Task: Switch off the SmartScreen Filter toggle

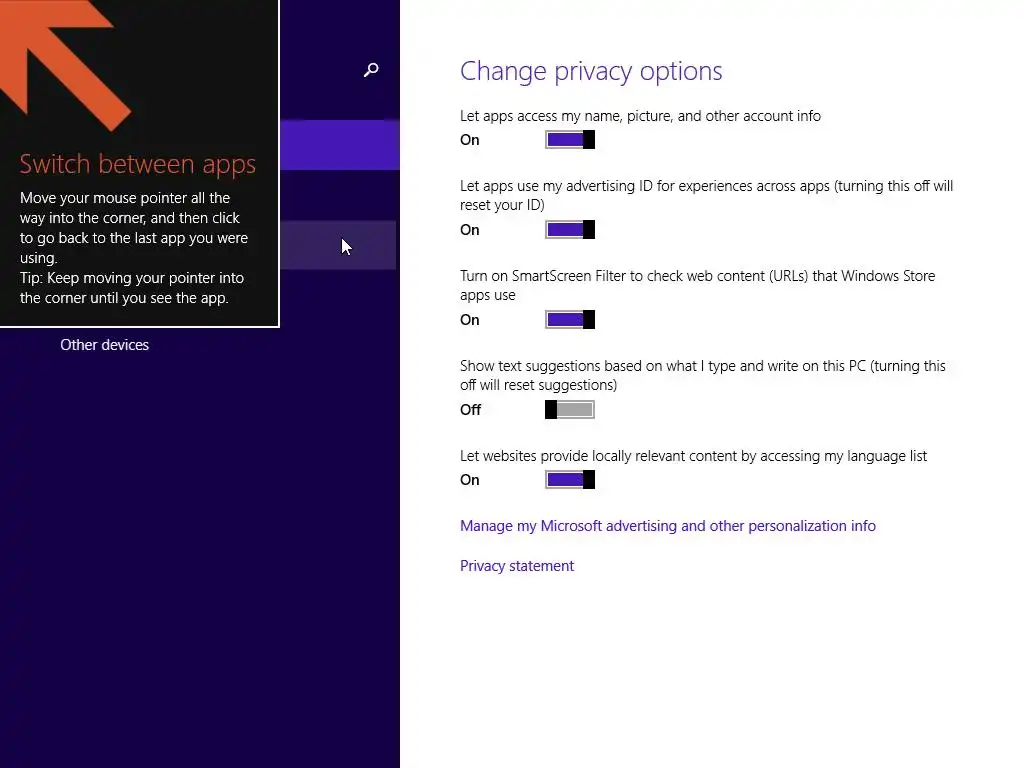Action: point(570,320)
